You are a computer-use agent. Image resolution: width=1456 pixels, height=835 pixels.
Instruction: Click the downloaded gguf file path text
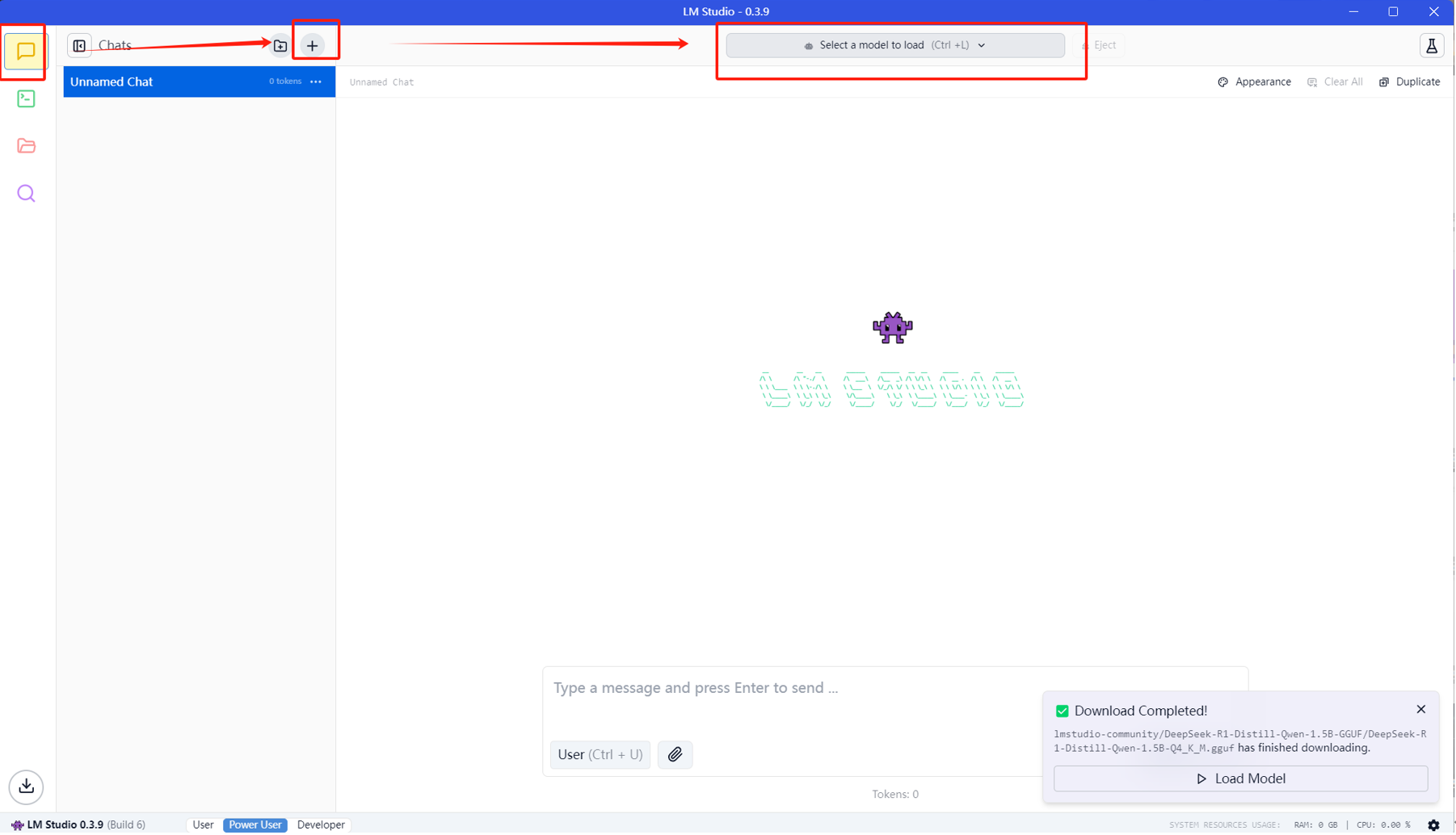(1241, 742)
